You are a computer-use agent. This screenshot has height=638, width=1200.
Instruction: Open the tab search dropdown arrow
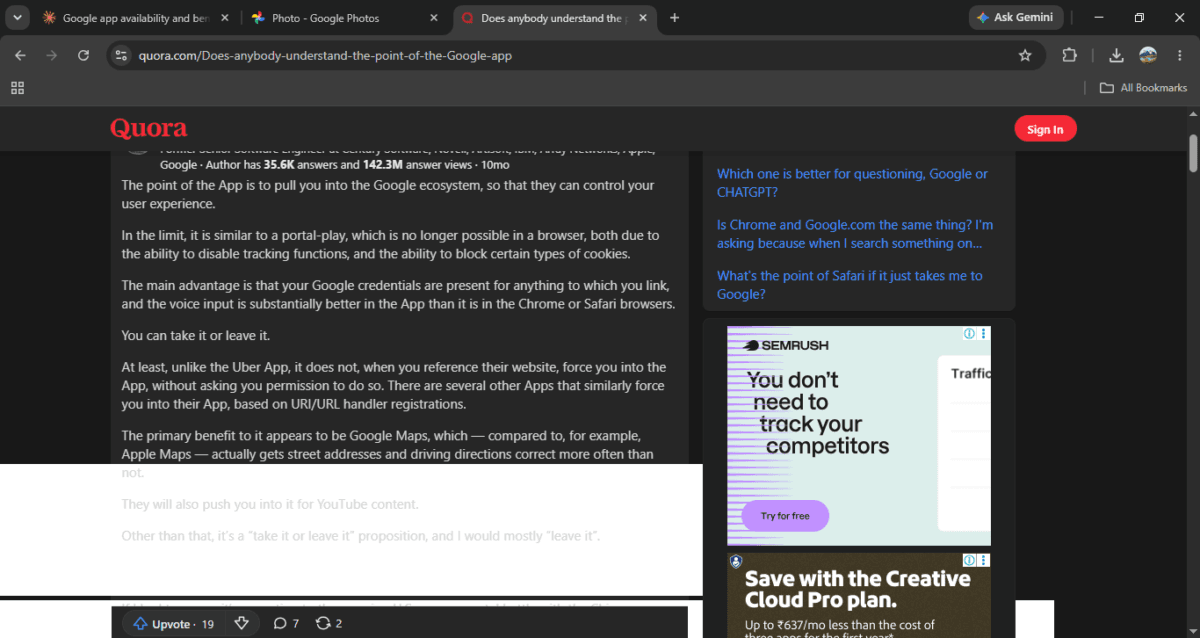18,18
